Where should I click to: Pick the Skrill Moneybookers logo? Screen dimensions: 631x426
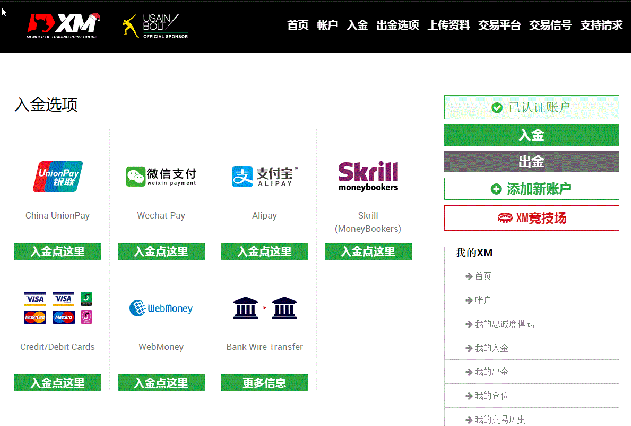[x=368, y=175]
